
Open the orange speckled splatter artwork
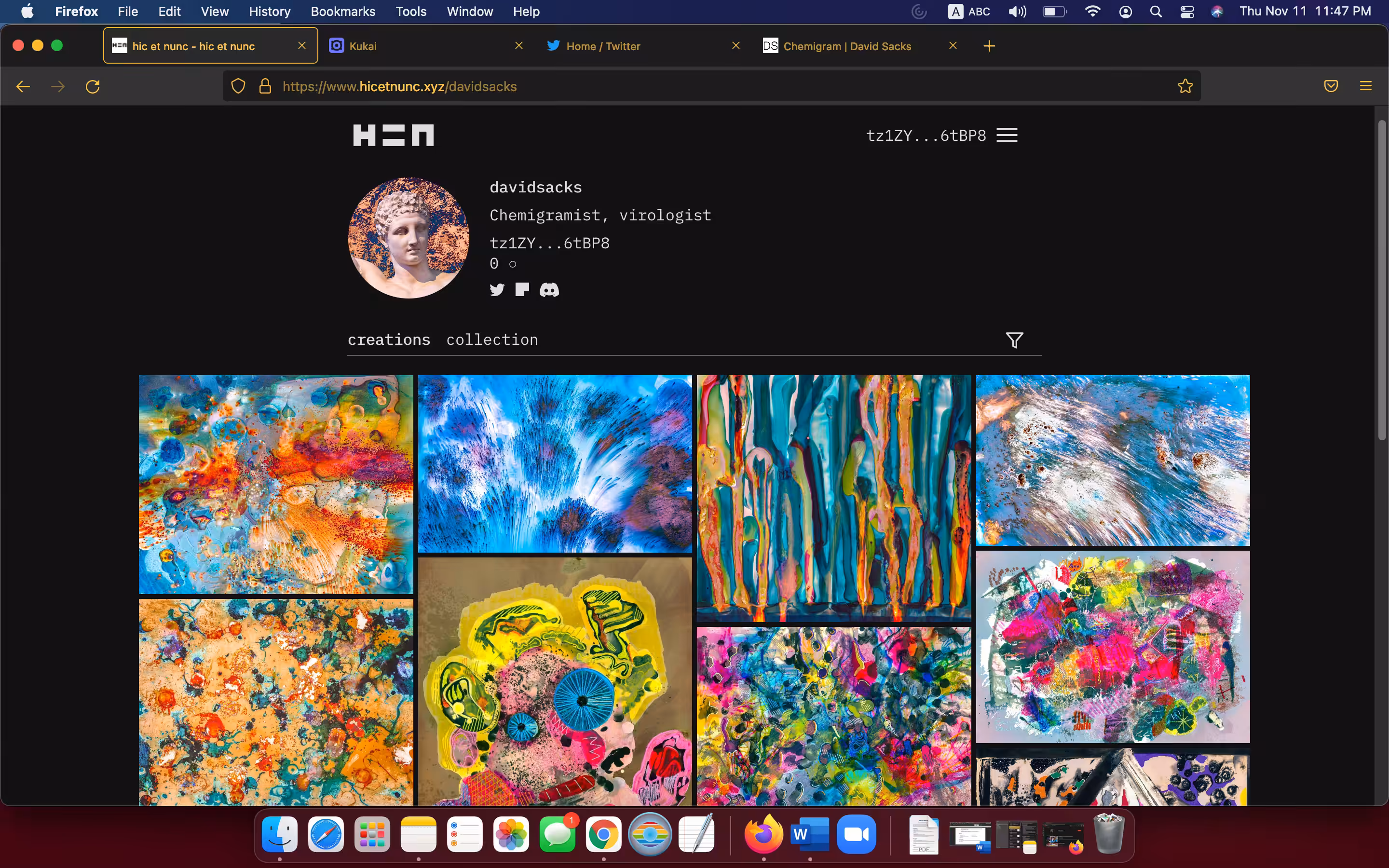[x=276, y=702]
